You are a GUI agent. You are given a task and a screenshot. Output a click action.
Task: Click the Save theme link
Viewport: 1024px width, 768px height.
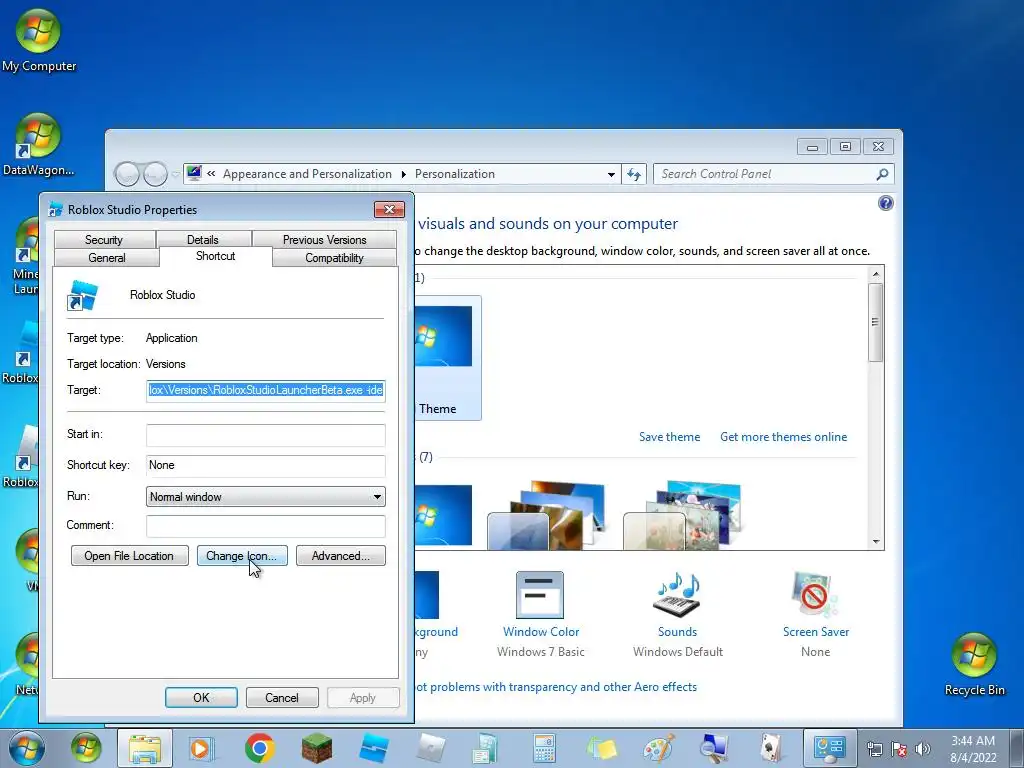point(669,437)
